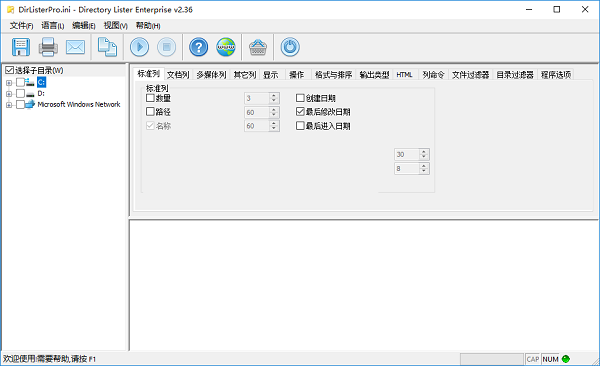Enable the 数量 column checkbox

[x=150, y=98]
